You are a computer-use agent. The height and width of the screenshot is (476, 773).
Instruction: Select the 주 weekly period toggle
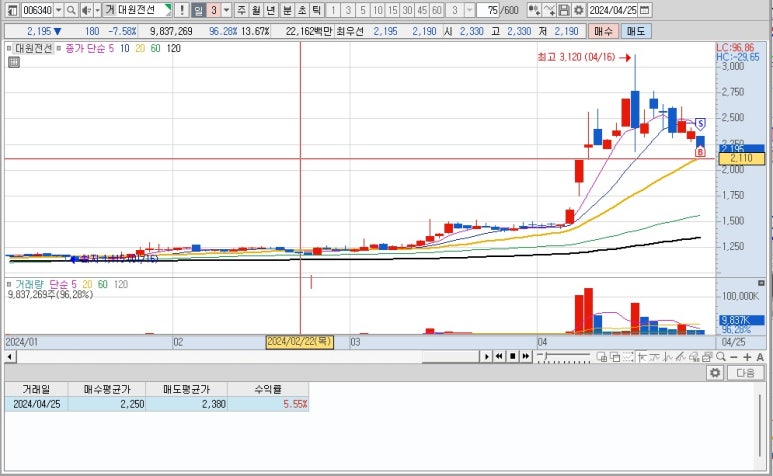coord(241,10)
